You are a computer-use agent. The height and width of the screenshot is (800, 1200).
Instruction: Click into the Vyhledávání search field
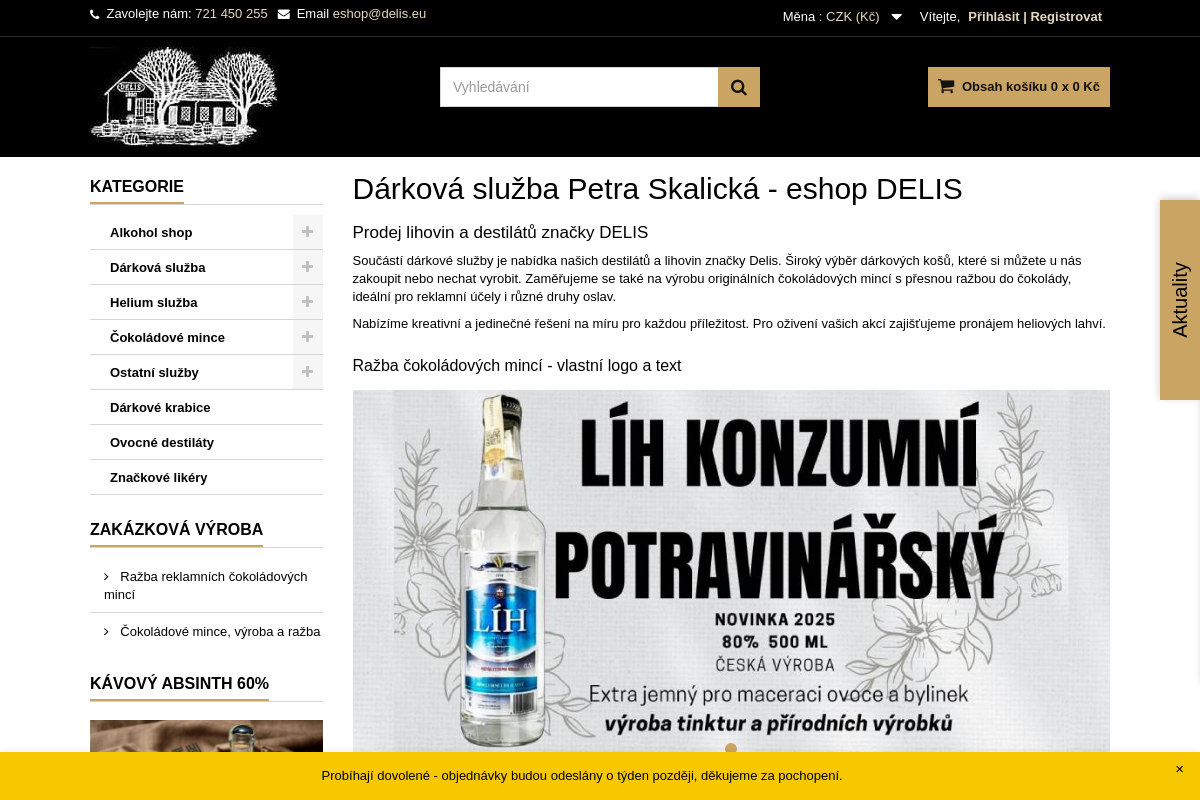coord(579,87)
